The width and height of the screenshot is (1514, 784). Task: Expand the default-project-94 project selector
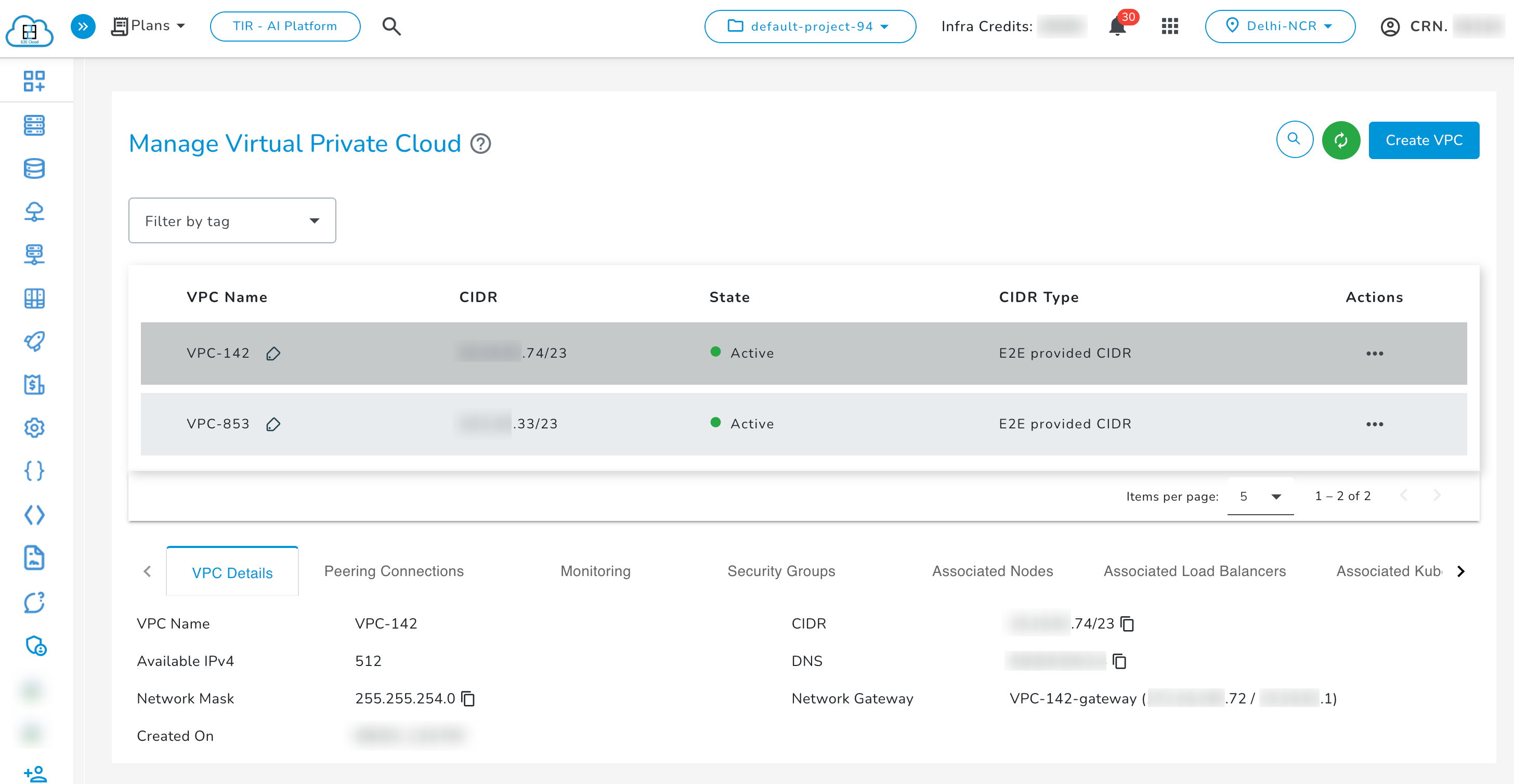point(810,27)
